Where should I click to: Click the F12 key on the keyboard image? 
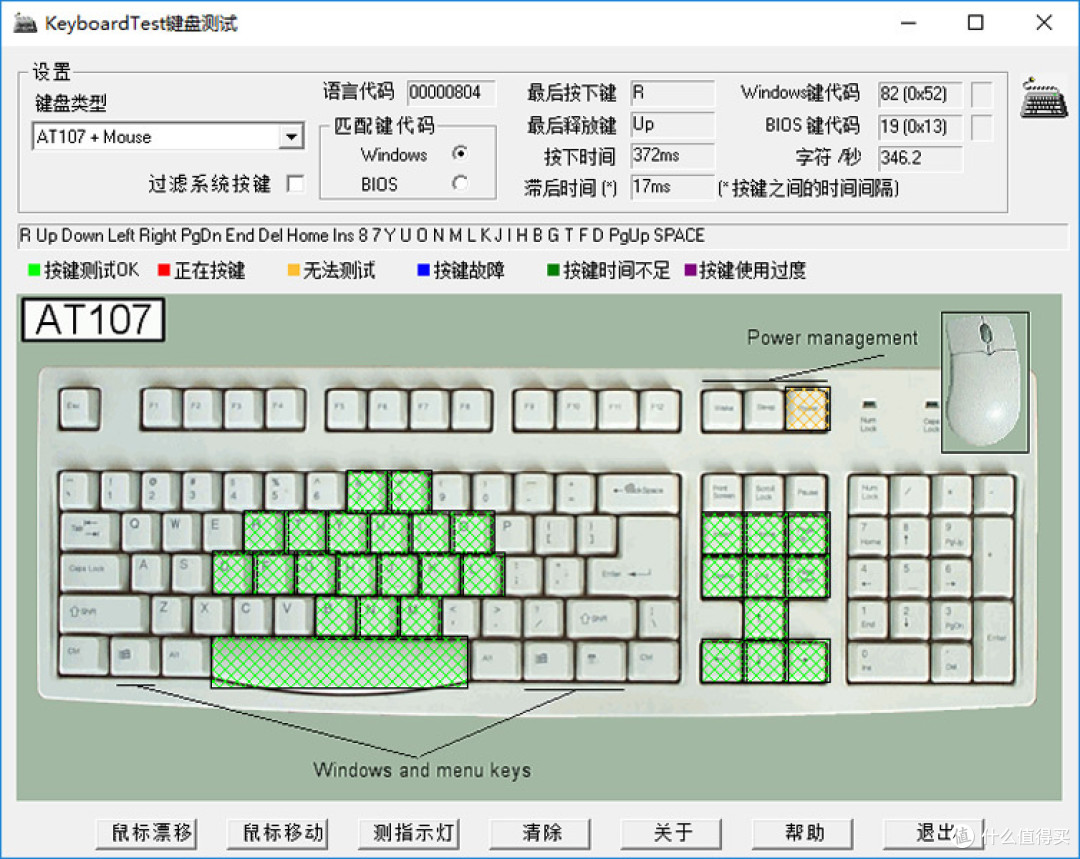[661, 409]
